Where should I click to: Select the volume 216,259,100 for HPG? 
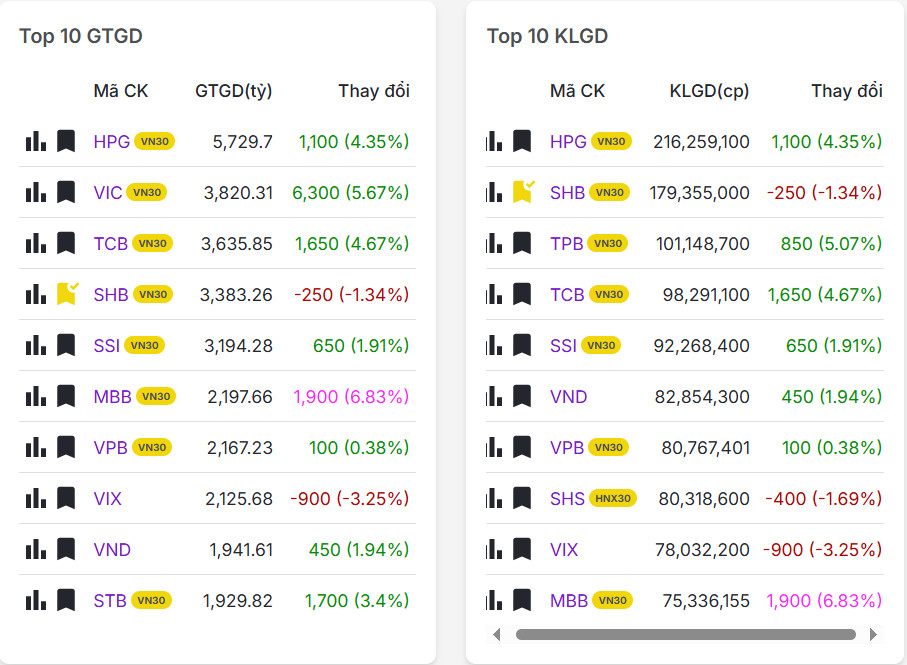(702, 142)
